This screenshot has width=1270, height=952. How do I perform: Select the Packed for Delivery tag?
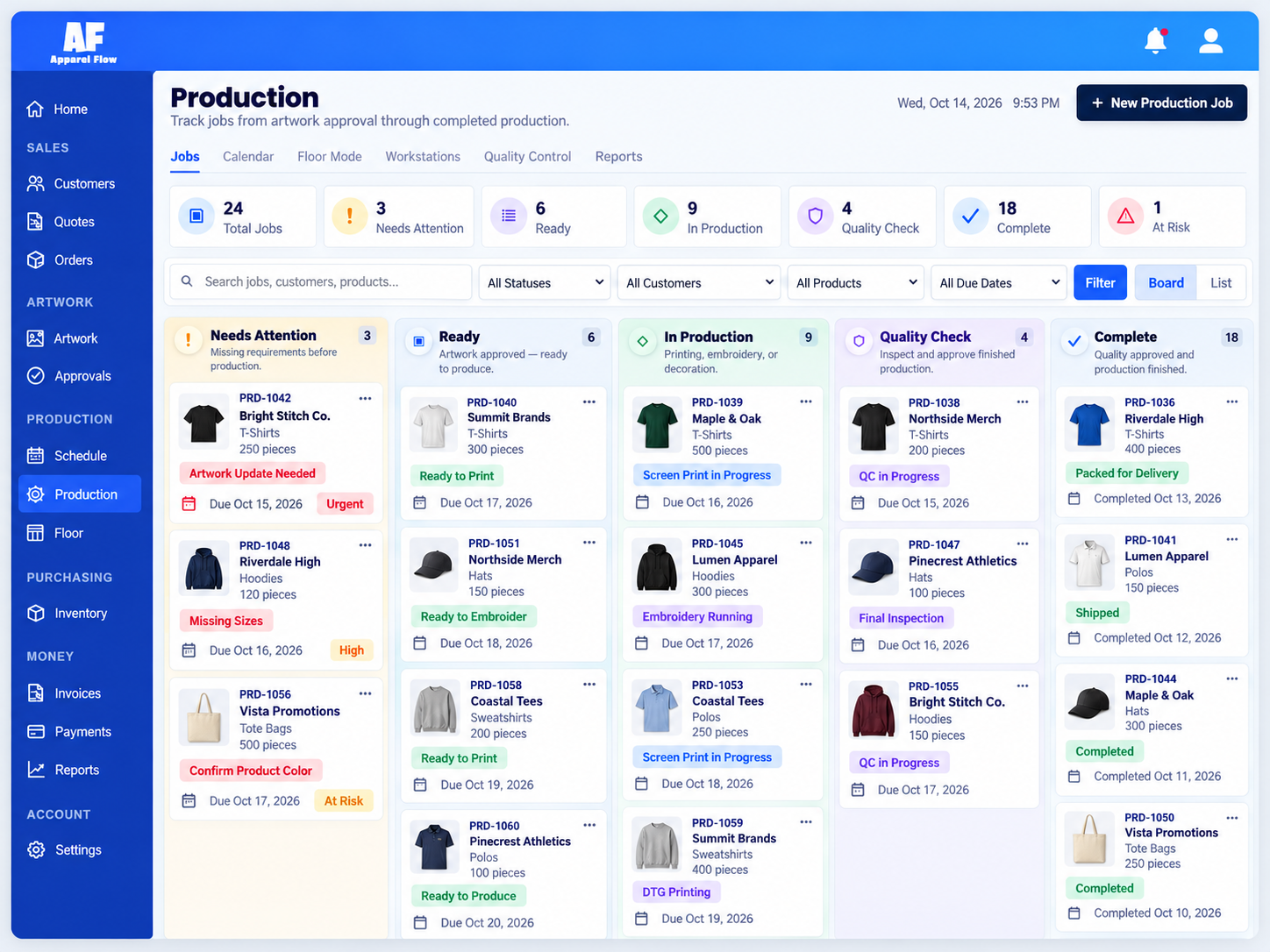[x=1127, y=472]
